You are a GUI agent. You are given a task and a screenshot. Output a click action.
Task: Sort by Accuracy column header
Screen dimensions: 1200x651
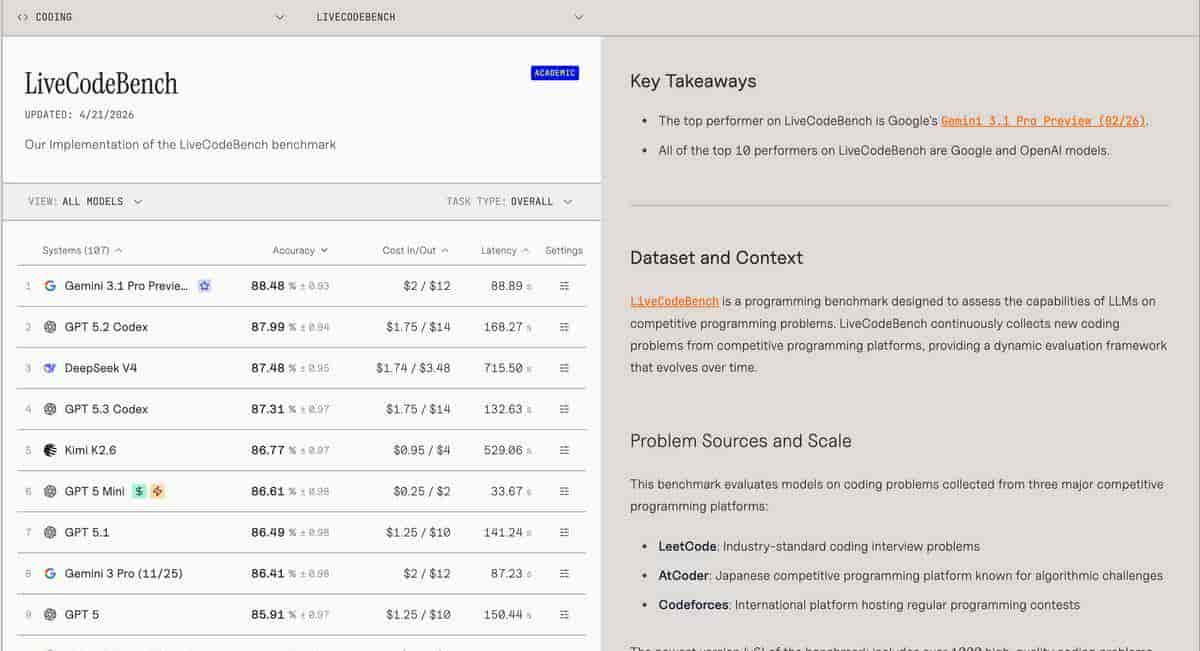pyautogui.click(x=300, y=250)
